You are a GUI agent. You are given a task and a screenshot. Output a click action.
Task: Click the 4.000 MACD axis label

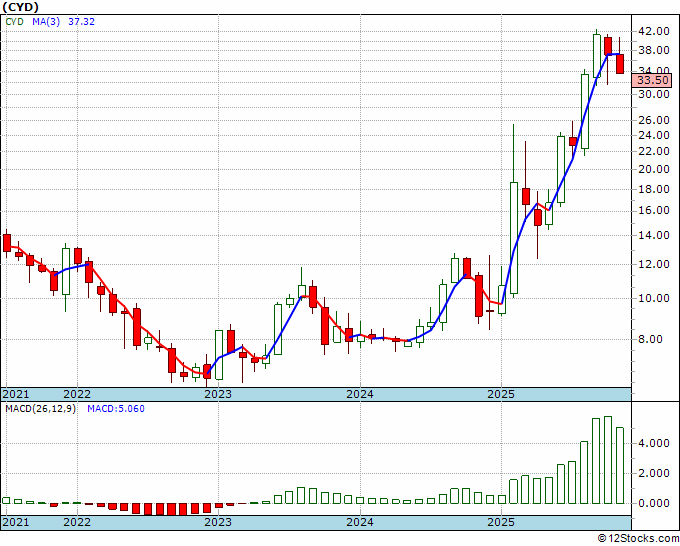click(654, 443)
